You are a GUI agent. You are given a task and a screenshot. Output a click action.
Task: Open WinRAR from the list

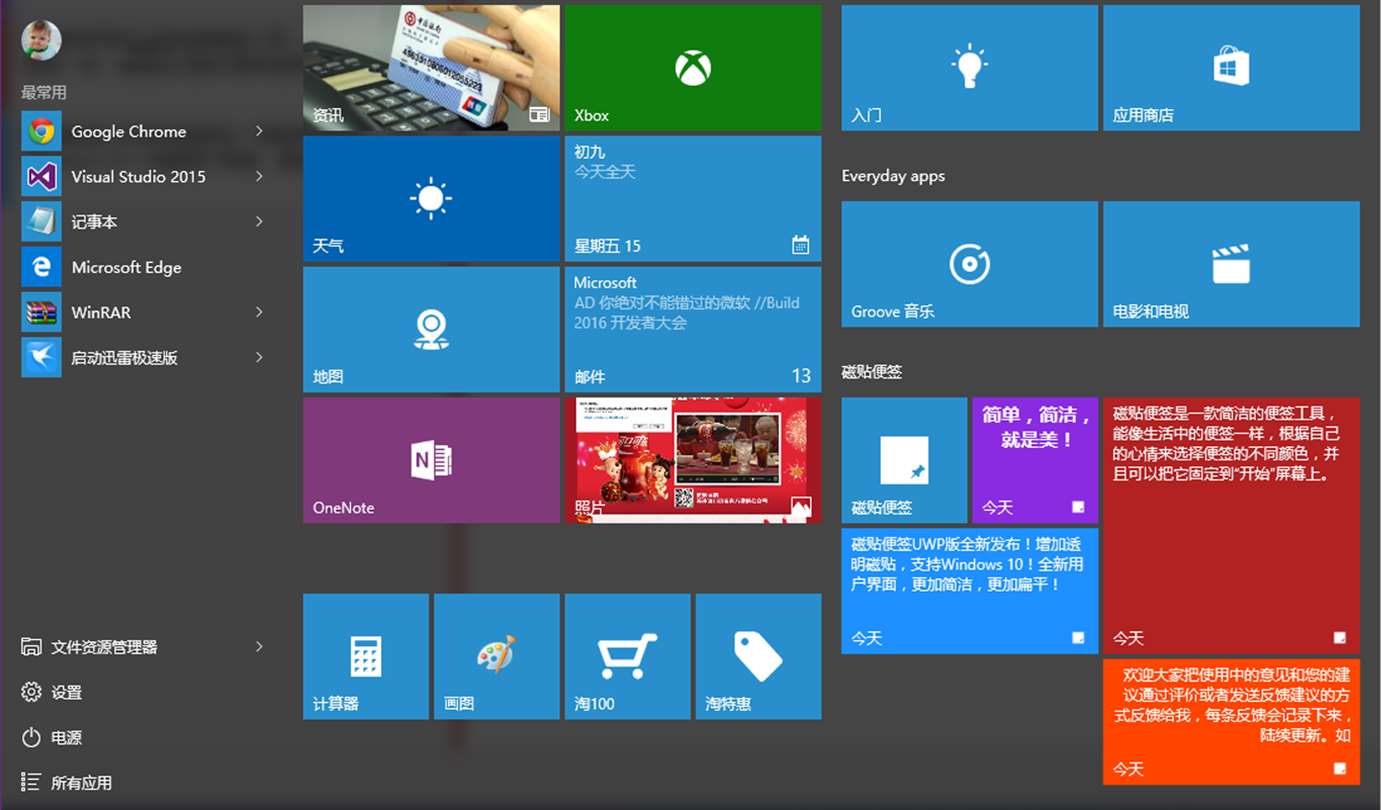pyautogui.click(x=145, y=312)
